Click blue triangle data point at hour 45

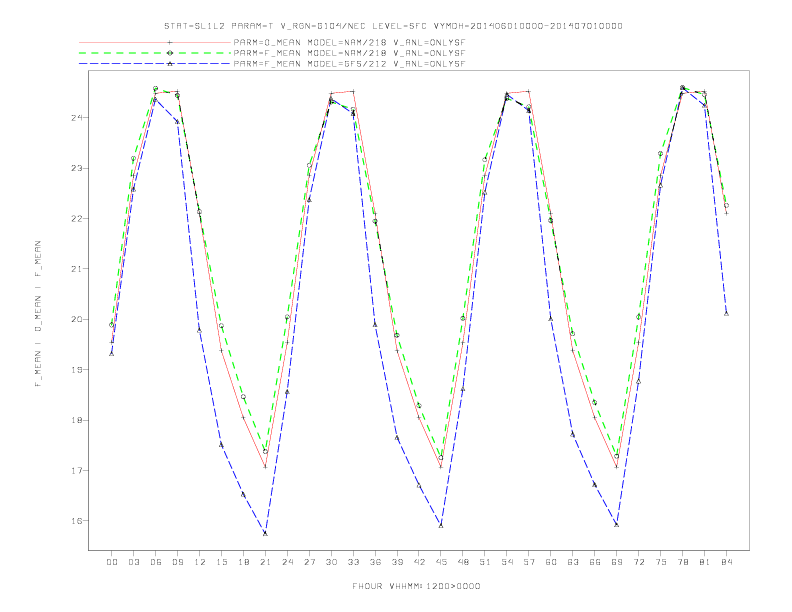pos(441,526)
